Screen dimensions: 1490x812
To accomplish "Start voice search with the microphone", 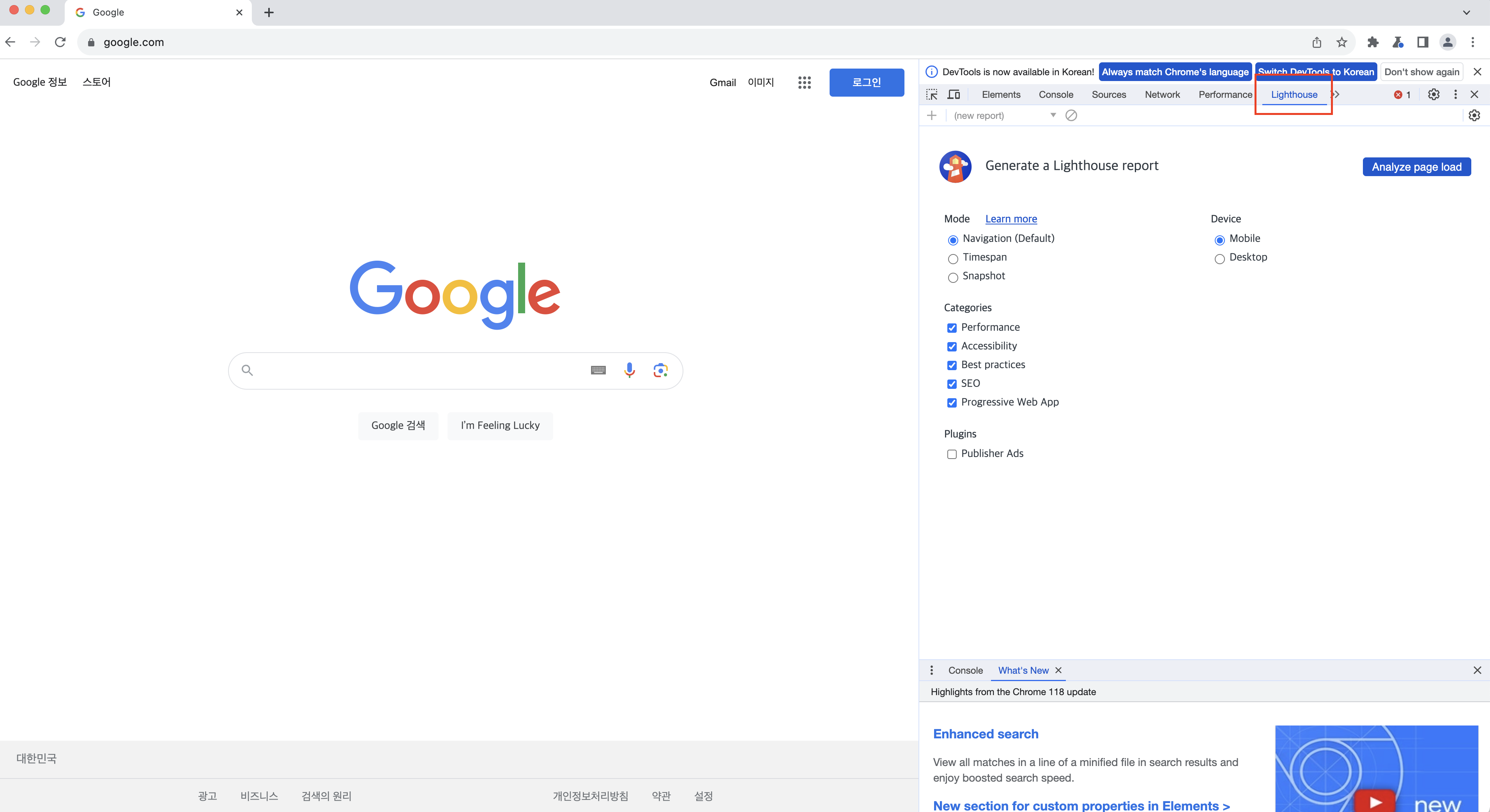I will tap(629, 370).
